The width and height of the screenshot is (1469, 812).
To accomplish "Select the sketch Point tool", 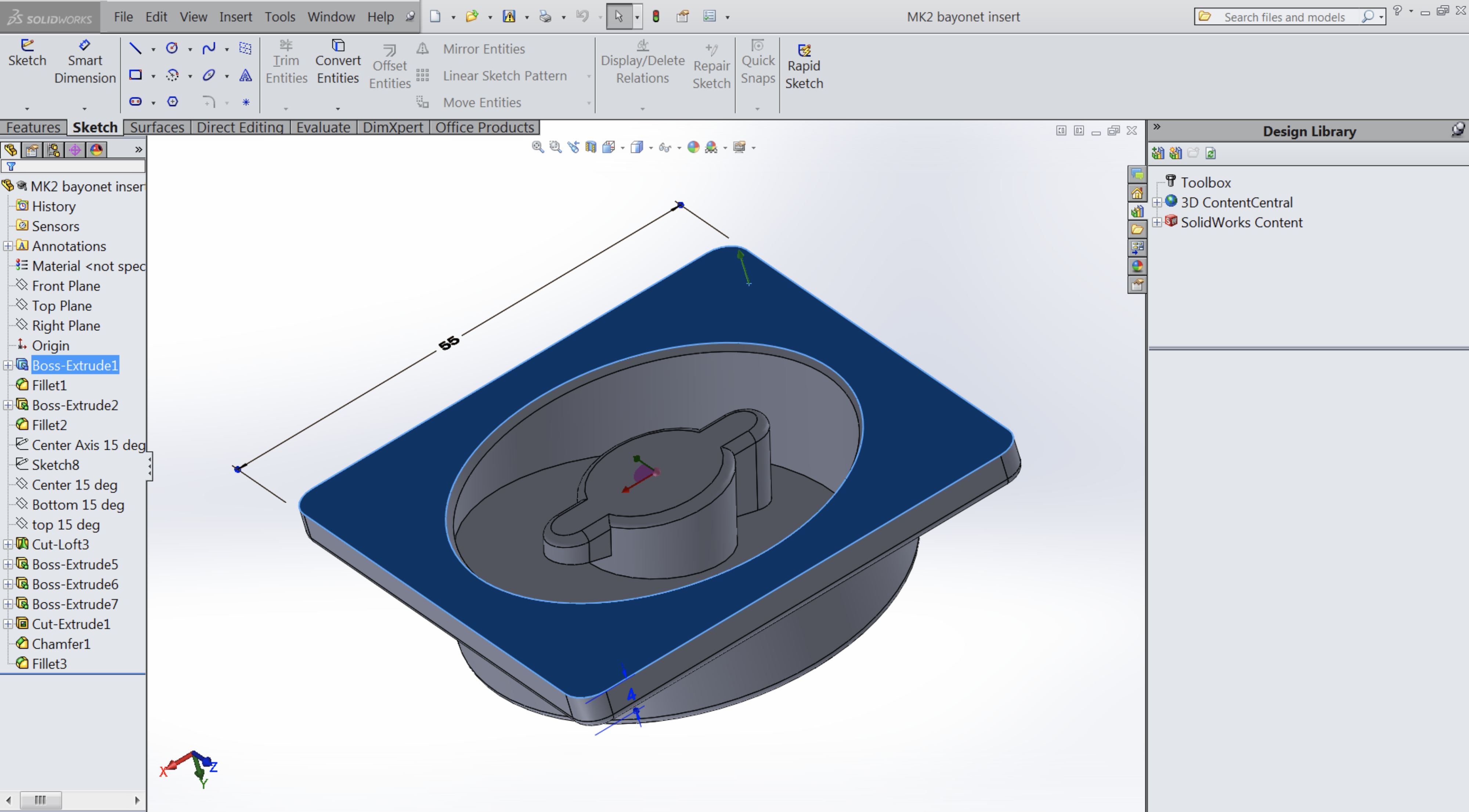I will pyautogui.click(x=246, y=102).
